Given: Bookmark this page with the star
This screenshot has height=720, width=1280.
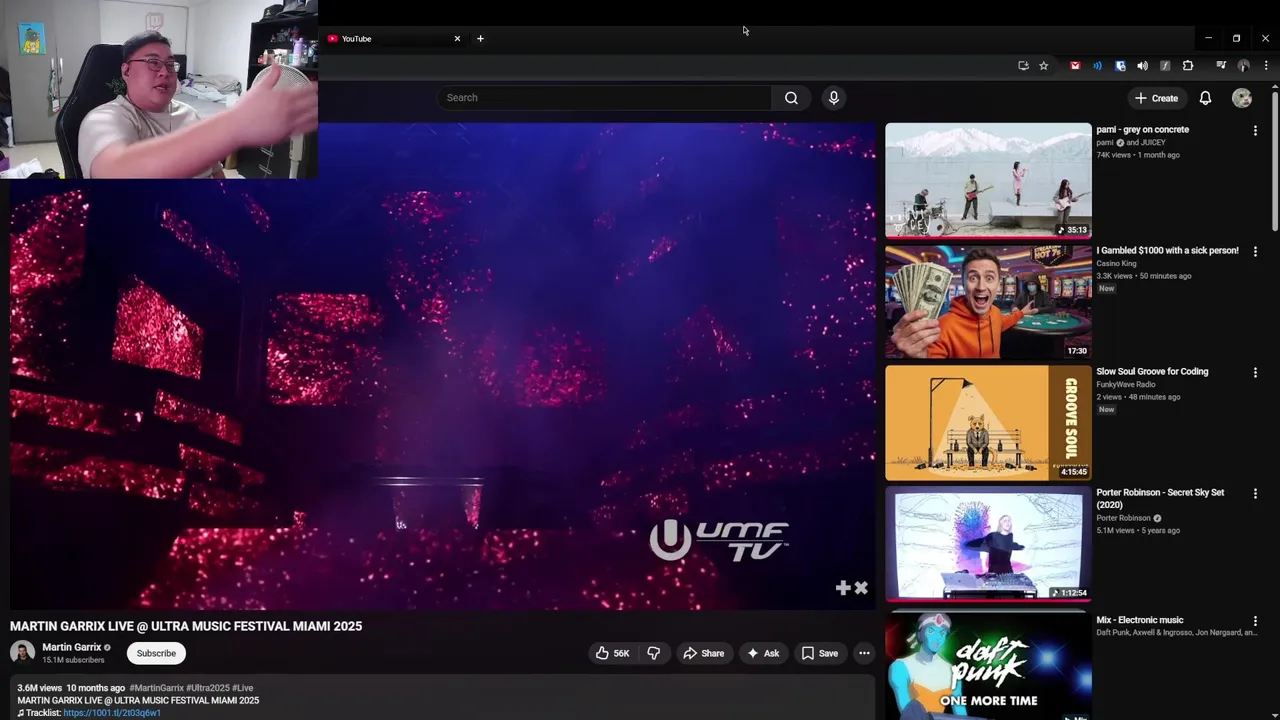Looking at the screenshot, I should click(x=1043, y=66).
